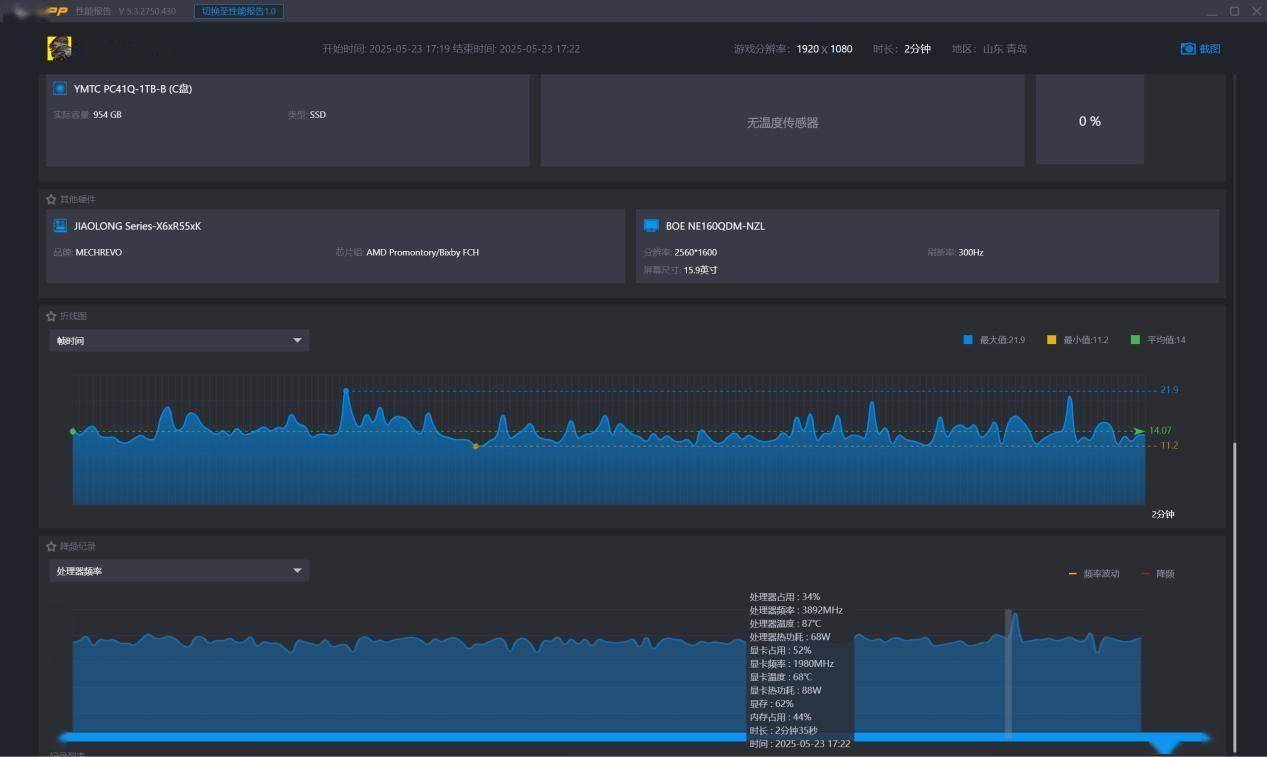The width and height of the screenshot is (1267, 757).
Task: Open the 处理器频率 dropdown
Action: click(179, 571)
